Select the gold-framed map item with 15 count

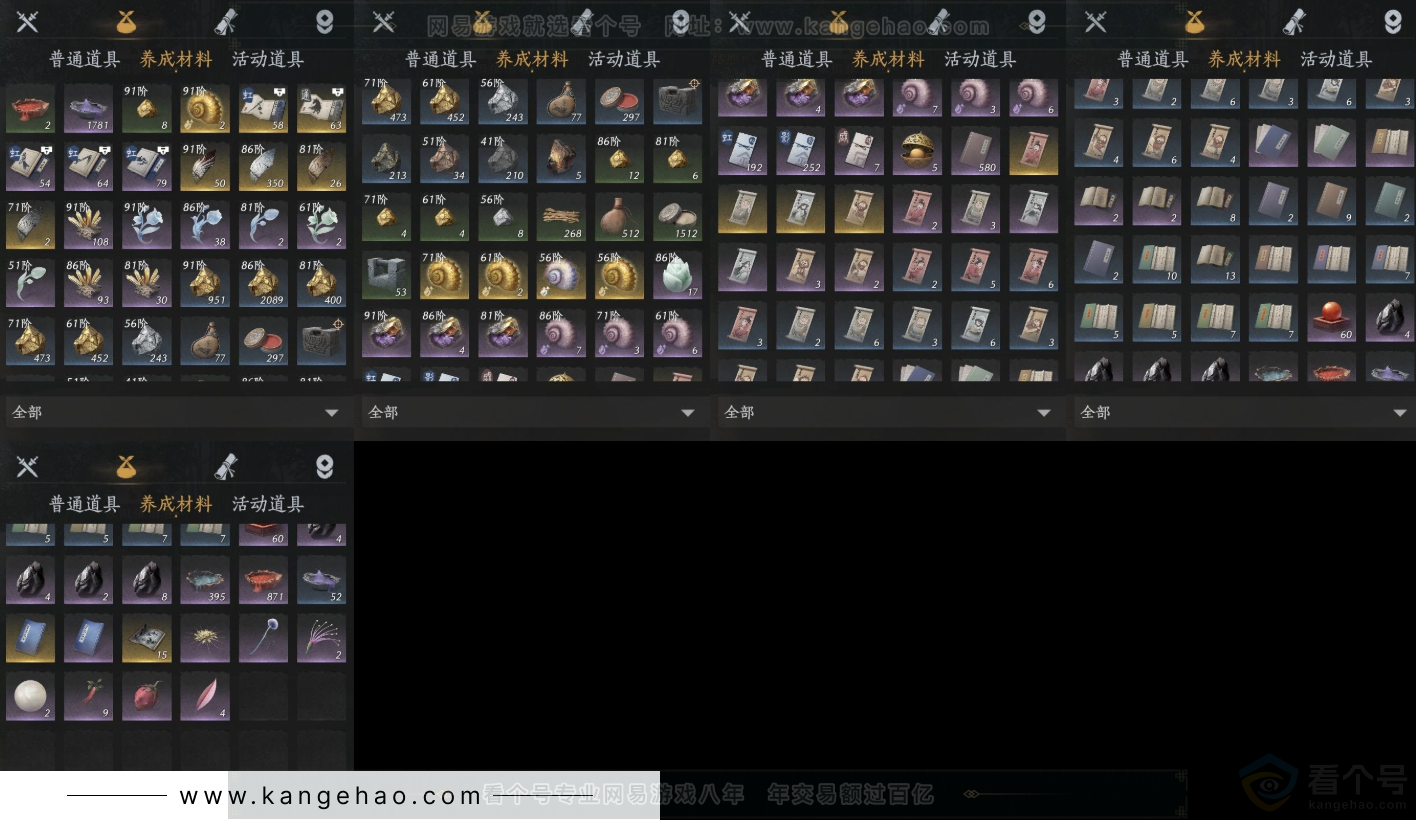[147, 638]
